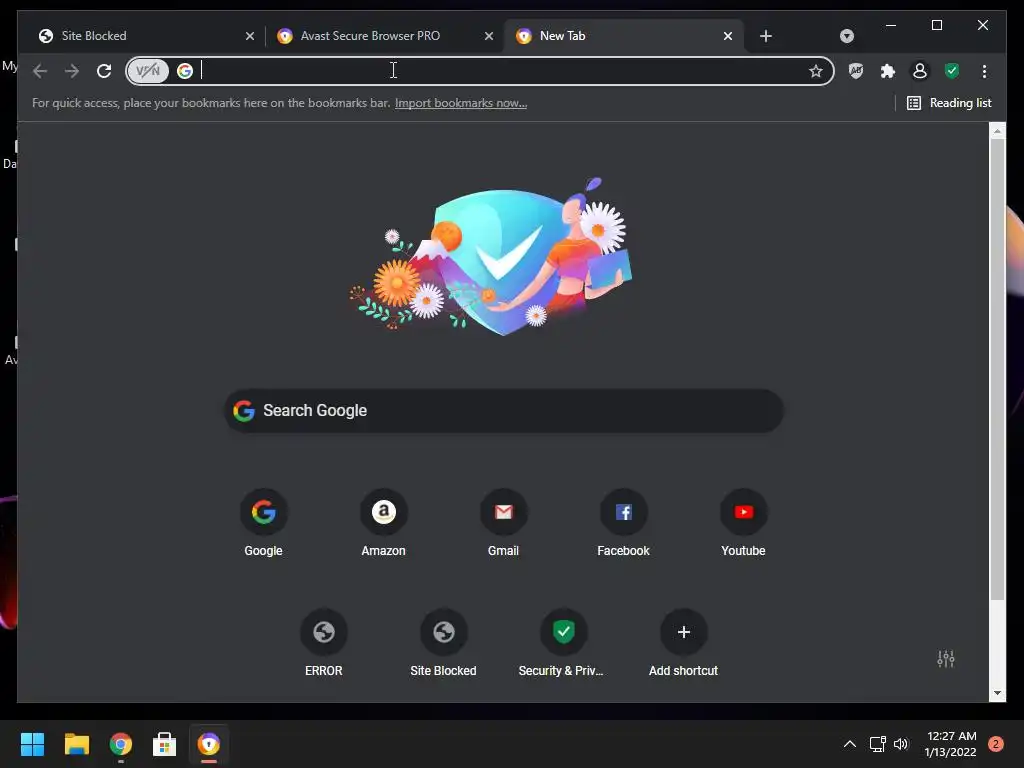
Task: Reload the current page
Action: coord(104,71)
